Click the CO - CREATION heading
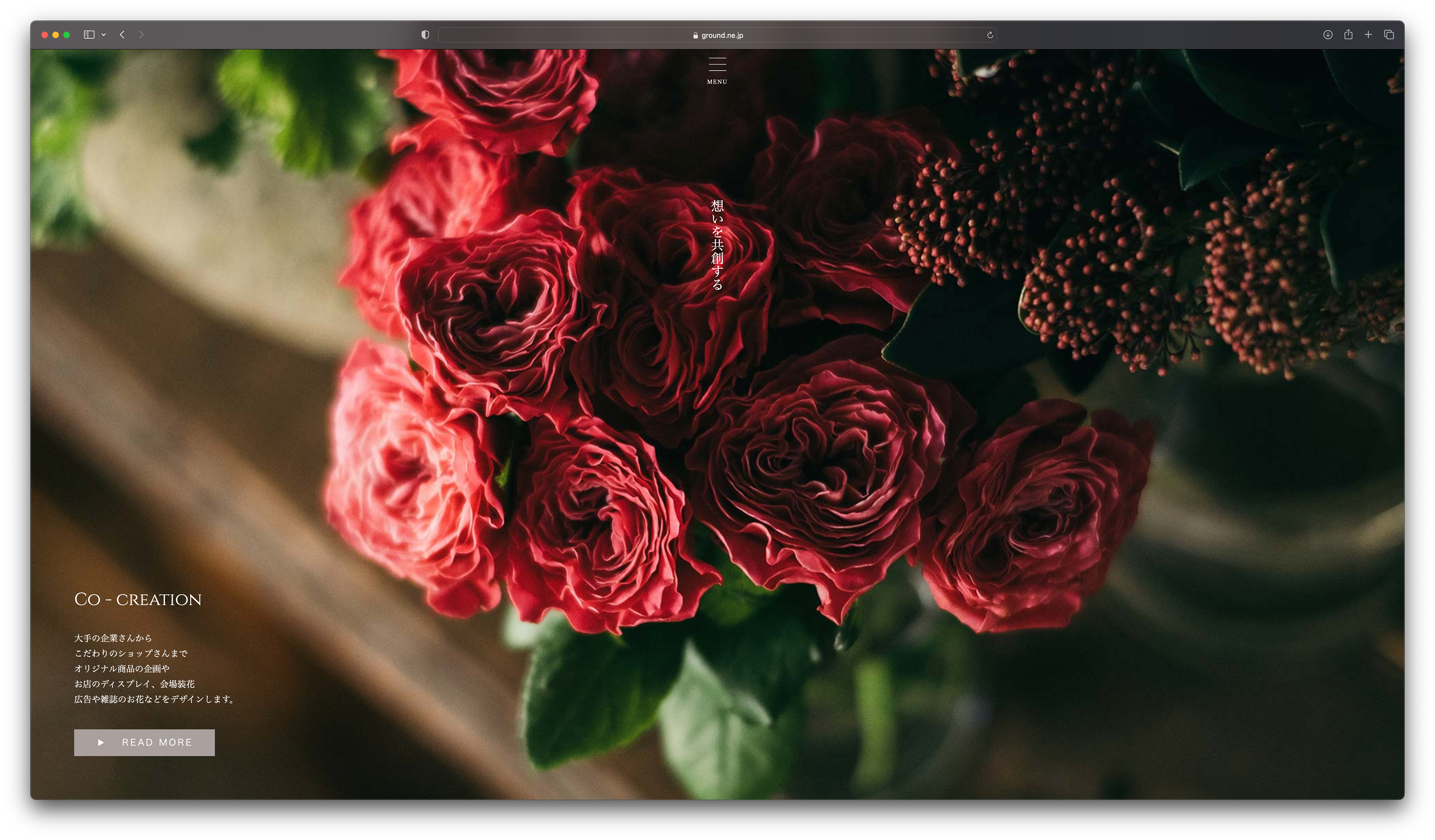Viewport: 1435px width, 840px height. (x=138, y=599)
